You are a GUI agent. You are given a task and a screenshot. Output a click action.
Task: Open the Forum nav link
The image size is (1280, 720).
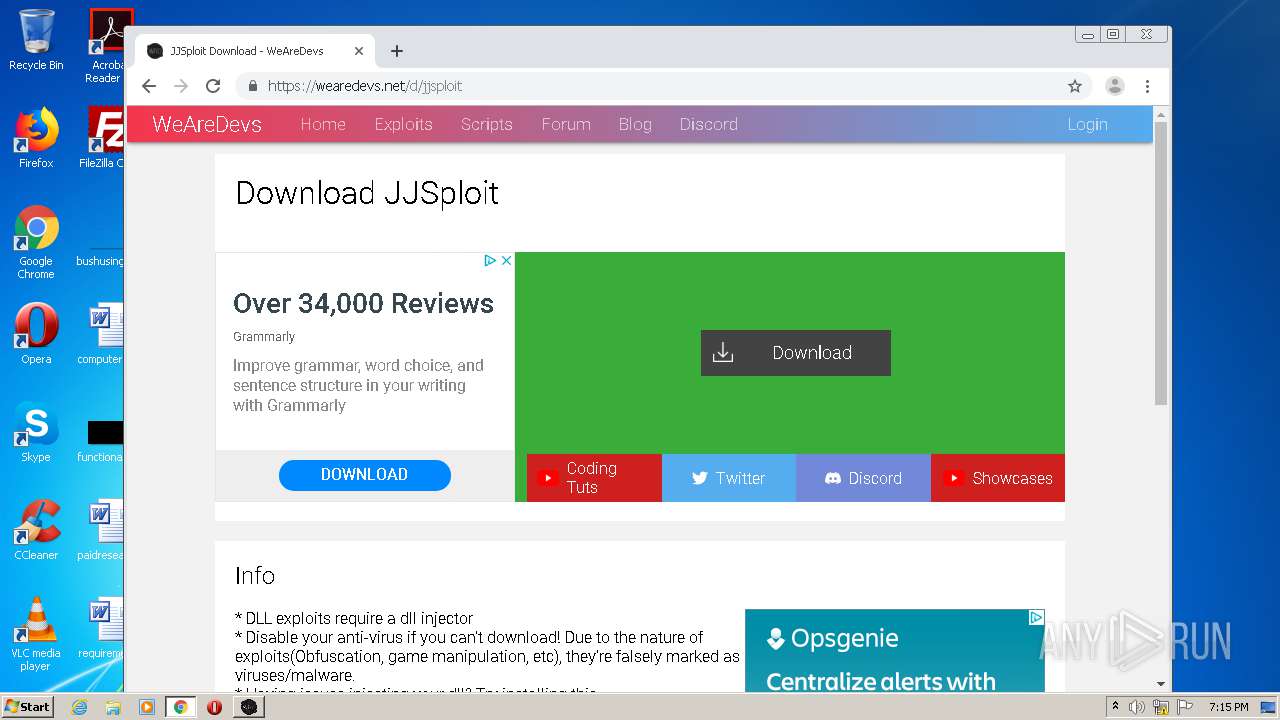[x=566, y=124]
